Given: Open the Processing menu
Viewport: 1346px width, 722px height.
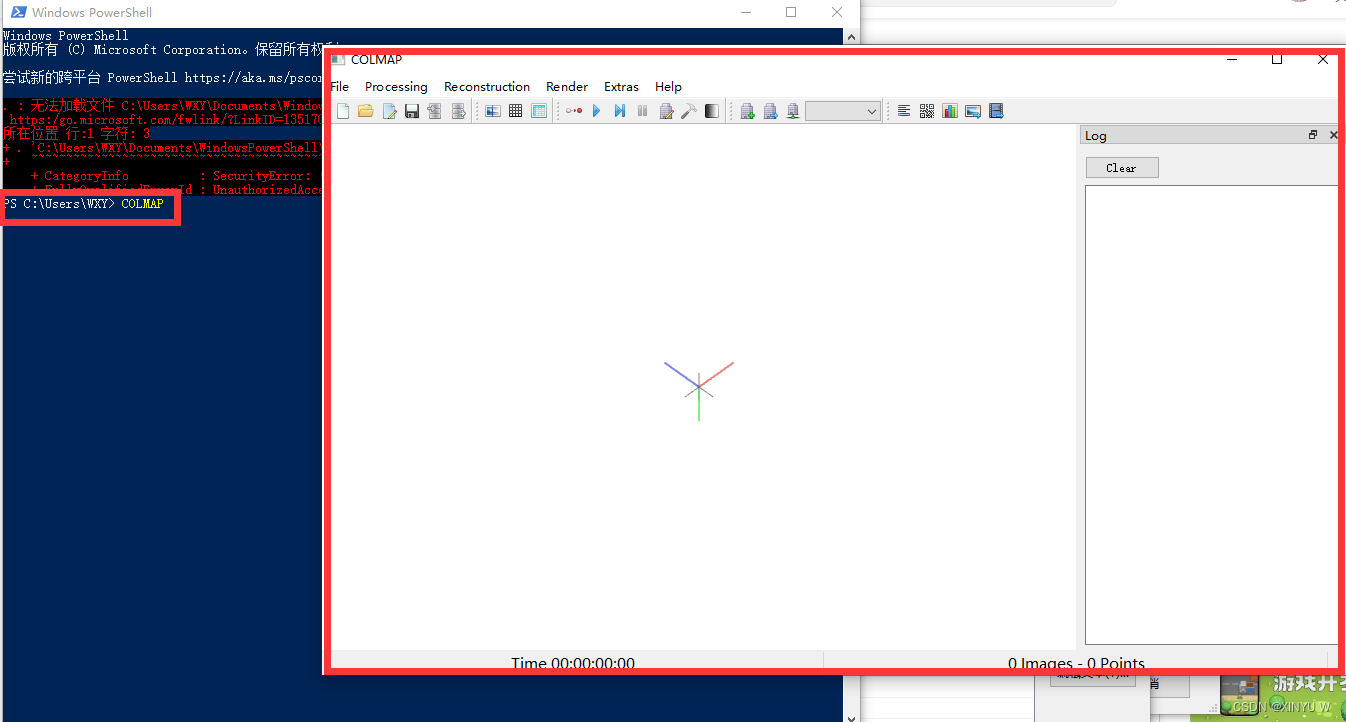Looking at the screenshot, I should 396,87.
